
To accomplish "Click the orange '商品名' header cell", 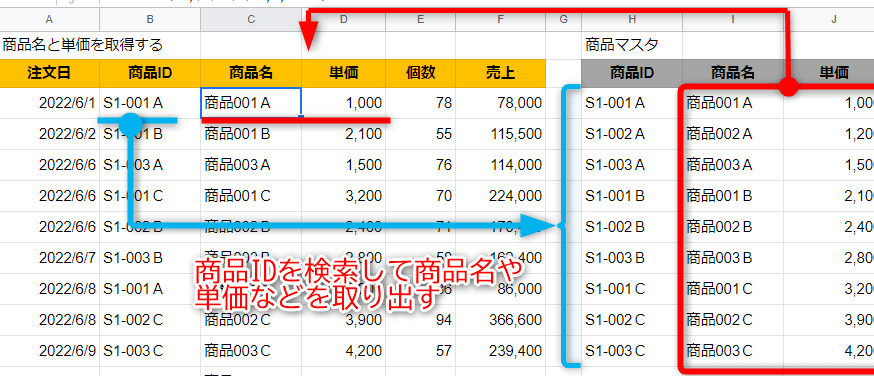I will click(251, 72).
